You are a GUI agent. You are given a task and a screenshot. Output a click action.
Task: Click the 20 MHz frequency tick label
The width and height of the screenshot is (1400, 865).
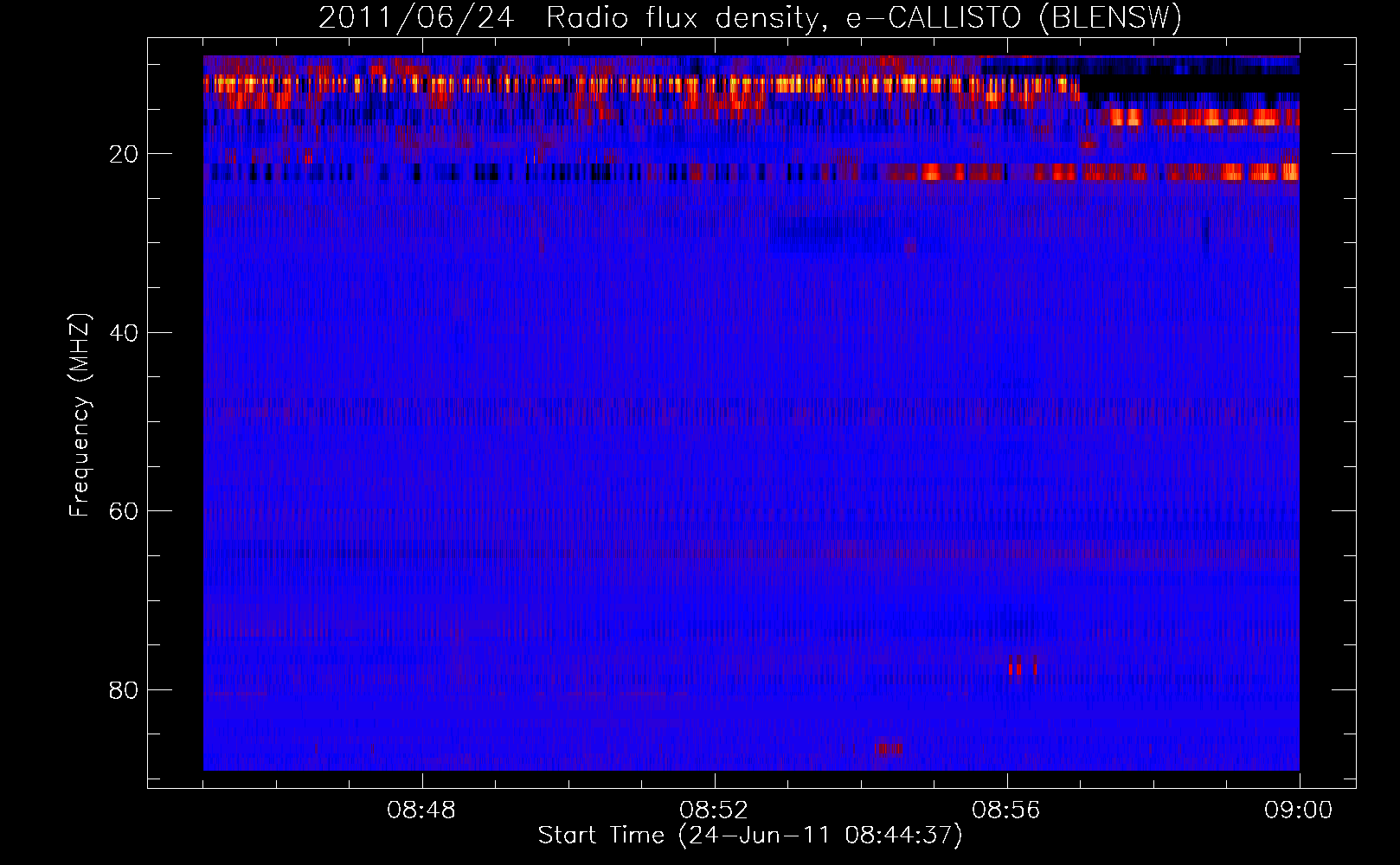click(x=124, y=154)
